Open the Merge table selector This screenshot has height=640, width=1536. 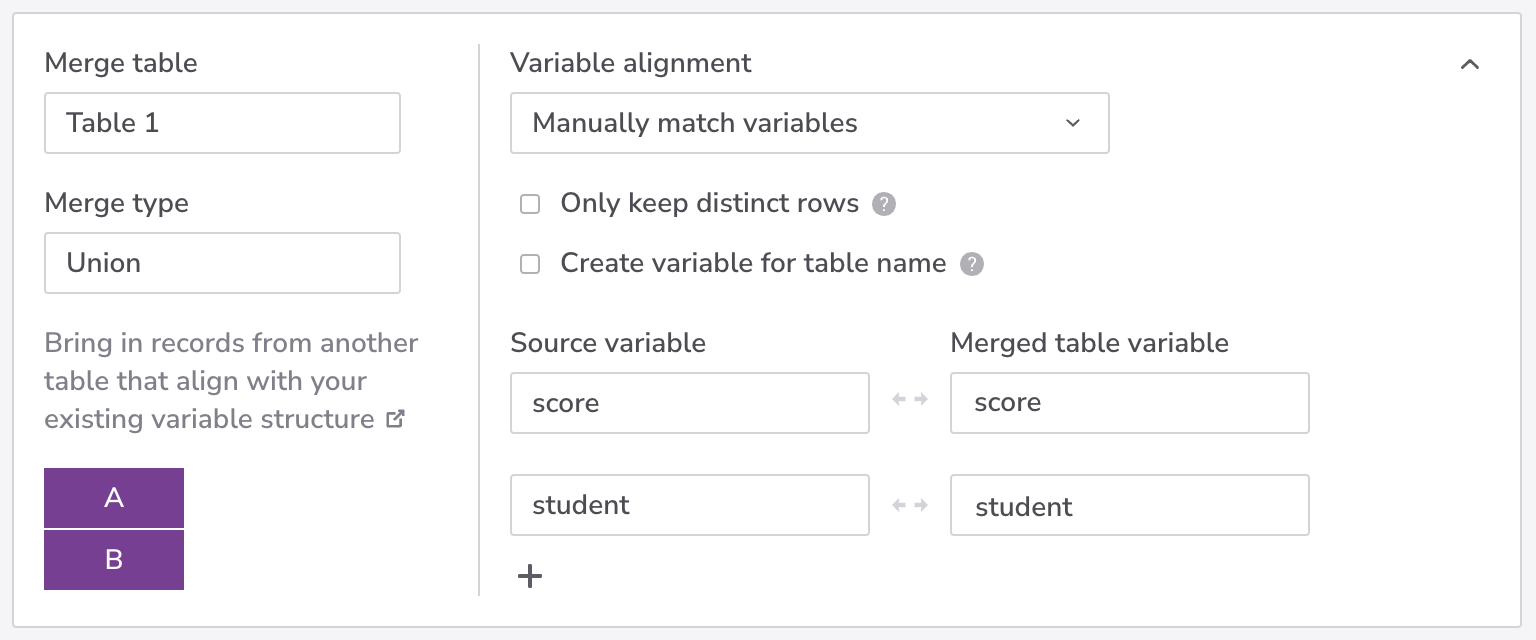point(222,123)
